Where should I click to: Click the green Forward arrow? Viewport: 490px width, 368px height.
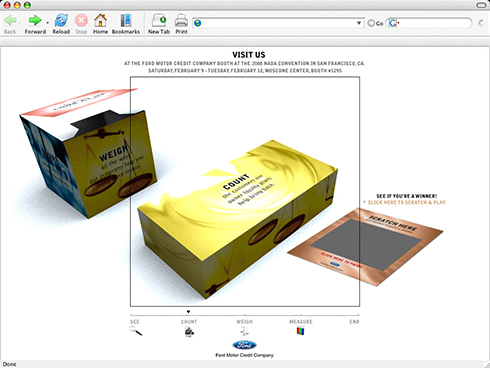click(x=34, y=24)
